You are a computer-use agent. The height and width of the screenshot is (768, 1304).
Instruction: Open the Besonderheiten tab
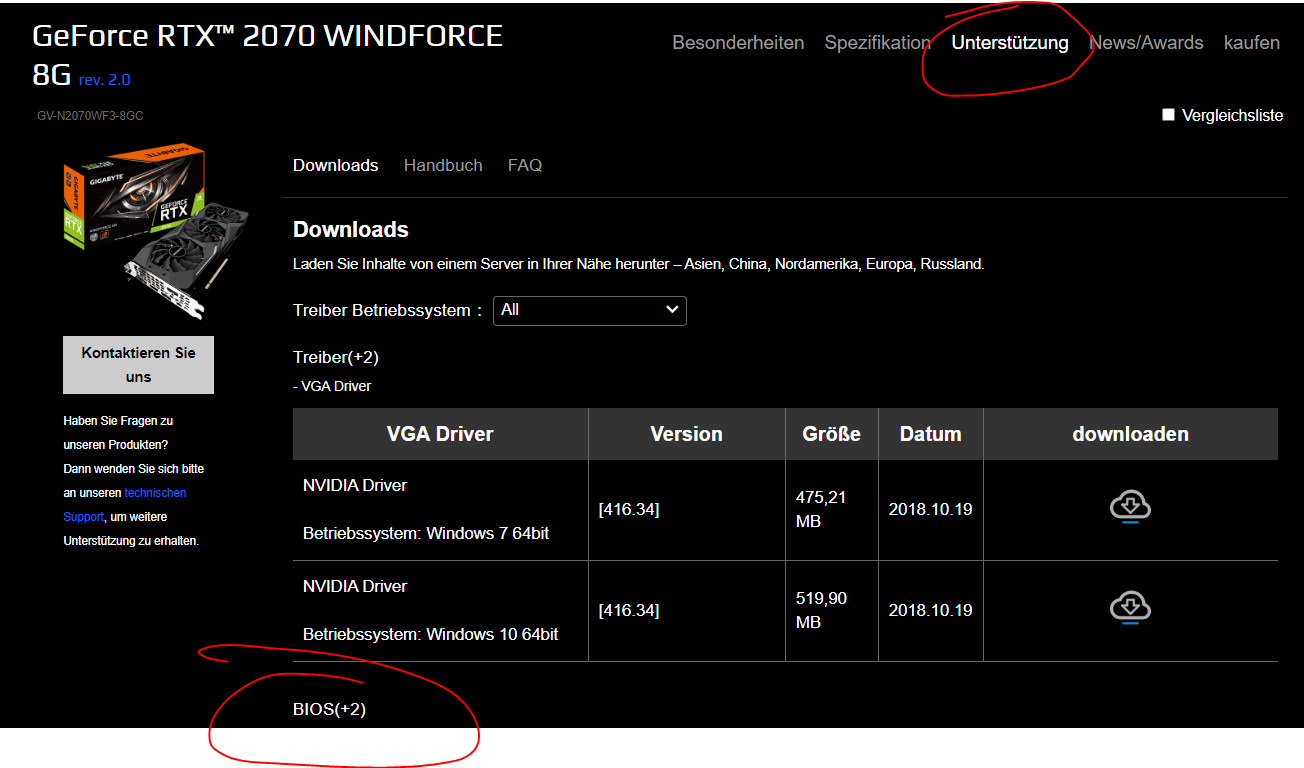tap(738, 43)
